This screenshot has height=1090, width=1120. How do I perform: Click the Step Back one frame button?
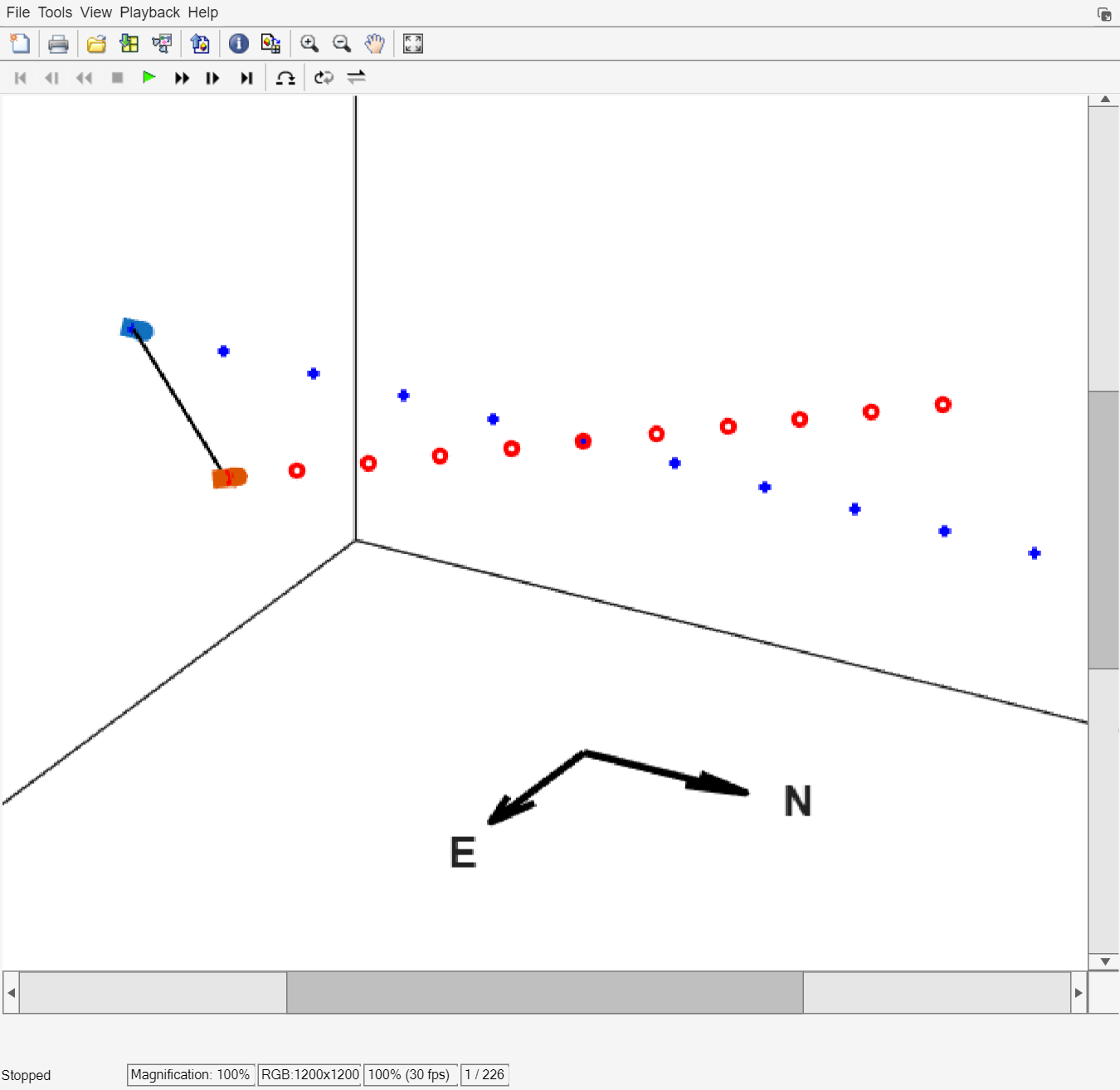(51, 78)
